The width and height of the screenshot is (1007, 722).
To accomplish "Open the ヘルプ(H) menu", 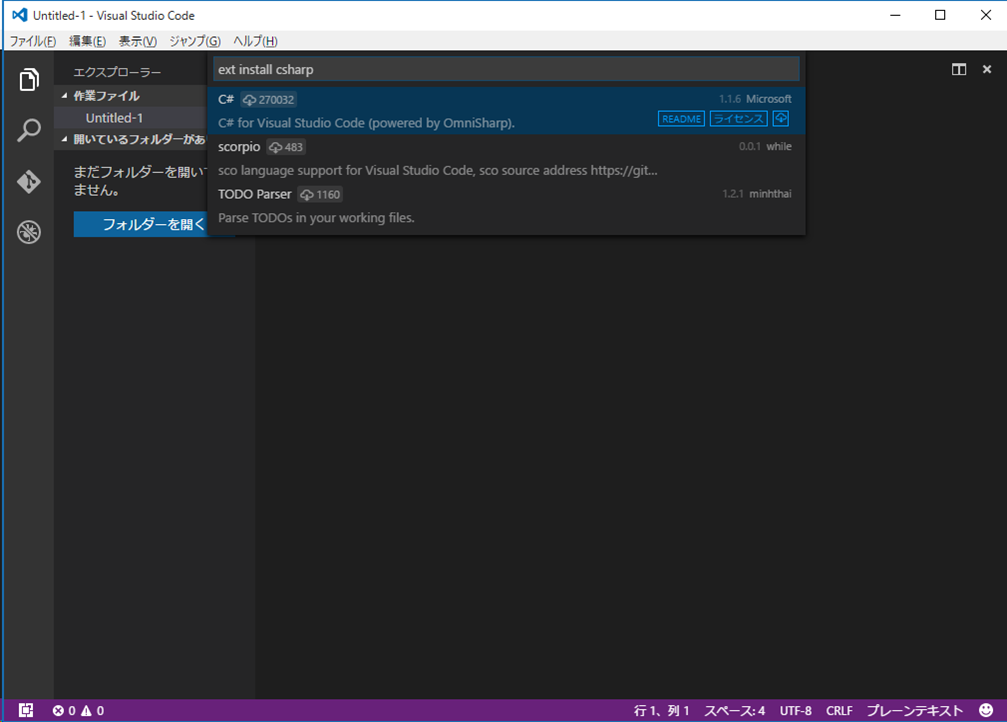I will pyautogui.click(x=255, y=41).
